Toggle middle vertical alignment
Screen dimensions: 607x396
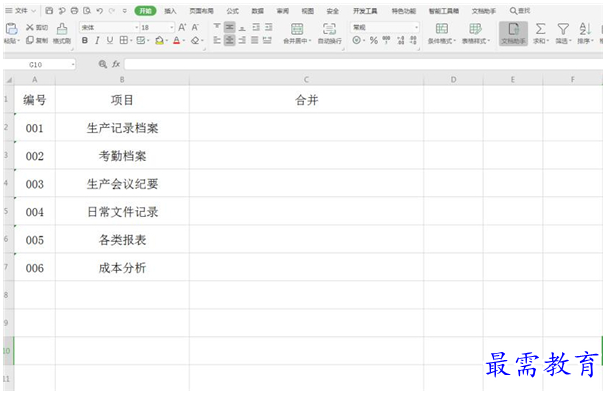(x=230, y=27)
